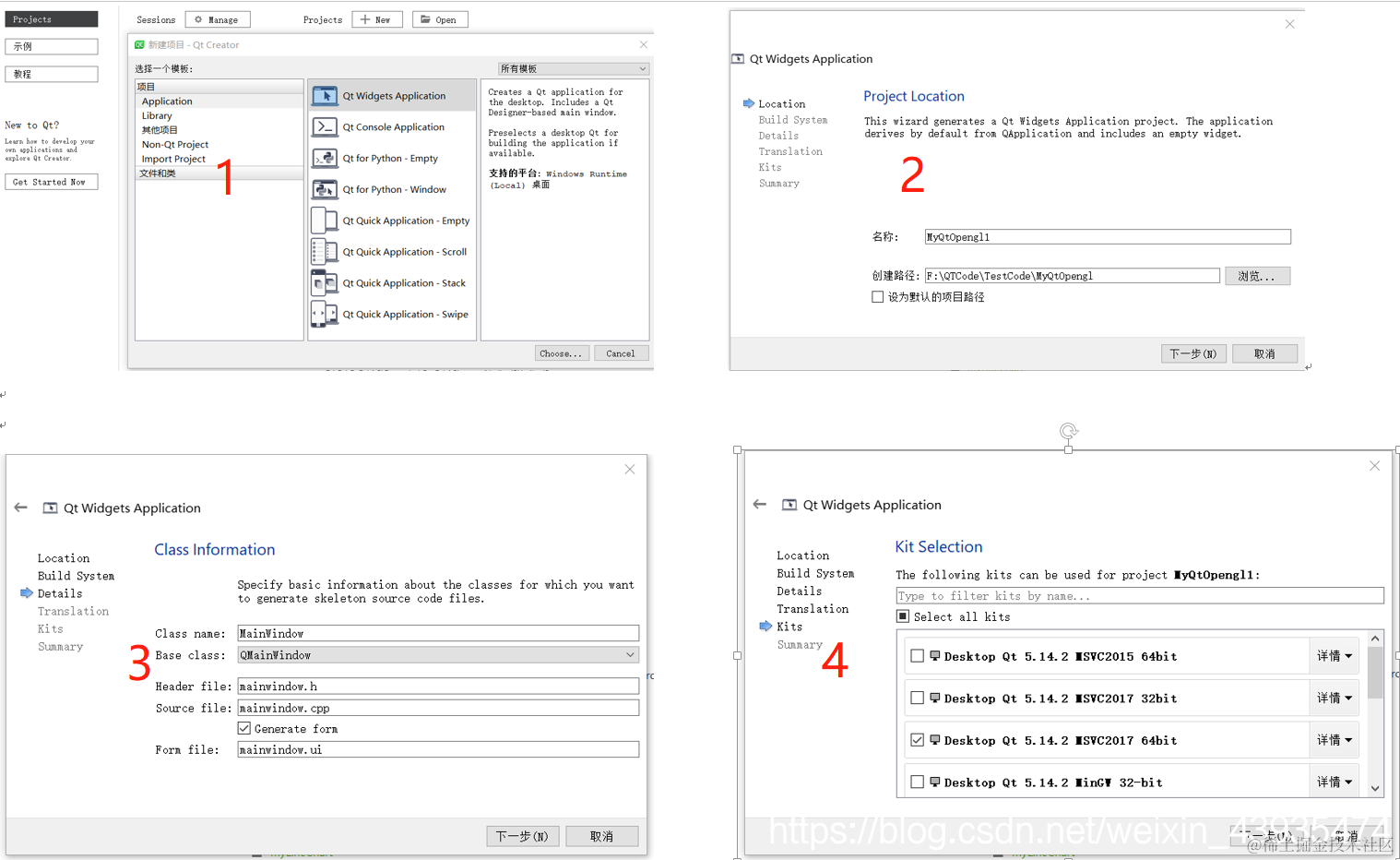Expand details for MSVC2015 64bit kit
Image resolution: width=1400 pixels, height=860 pixels.
point(1334,656)
